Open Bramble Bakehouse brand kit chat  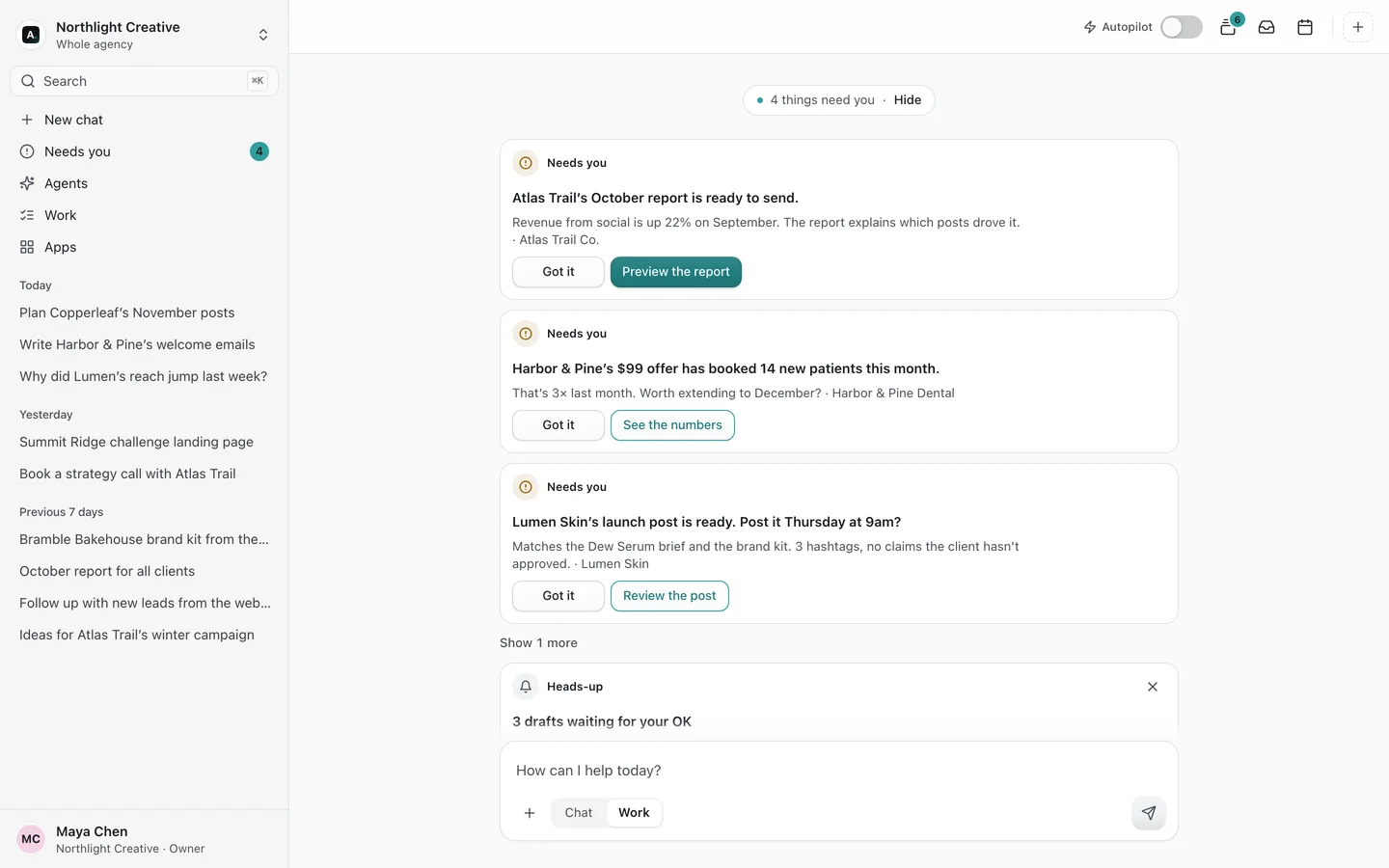144,539
